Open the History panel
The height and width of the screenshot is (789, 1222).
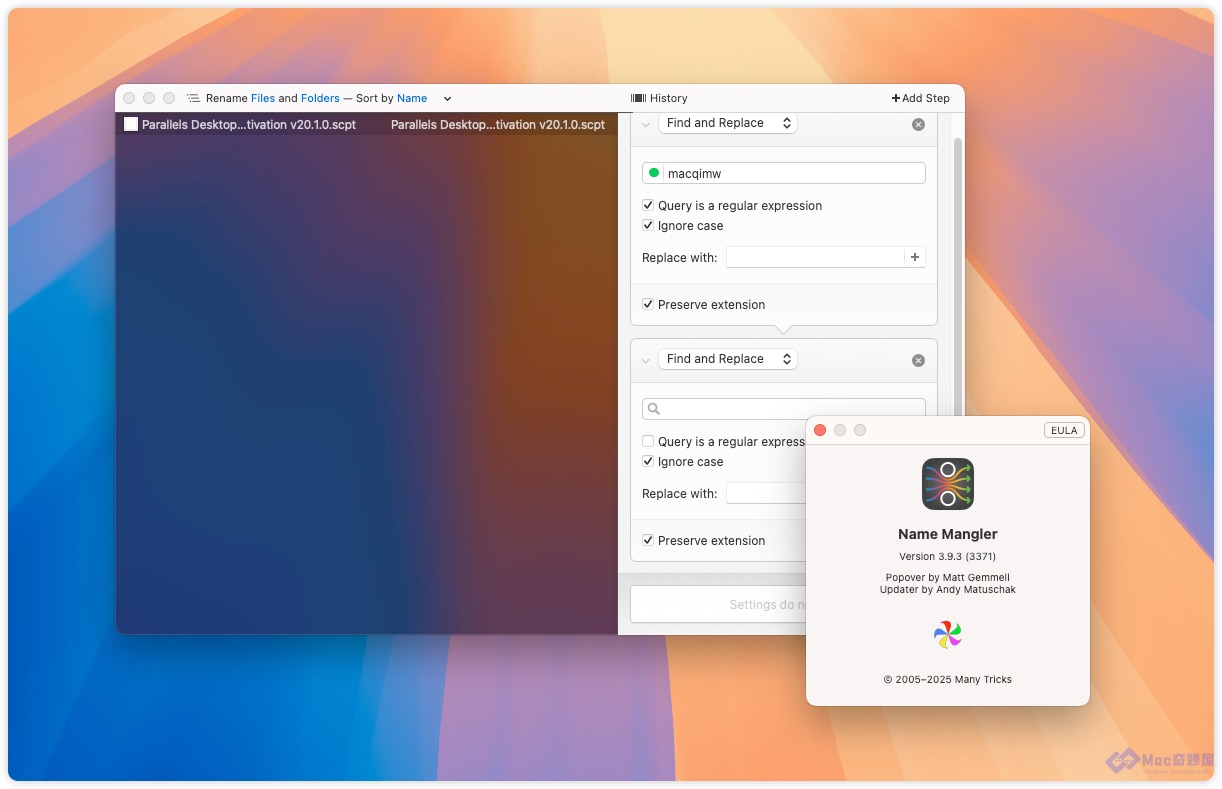click(659, 98)
